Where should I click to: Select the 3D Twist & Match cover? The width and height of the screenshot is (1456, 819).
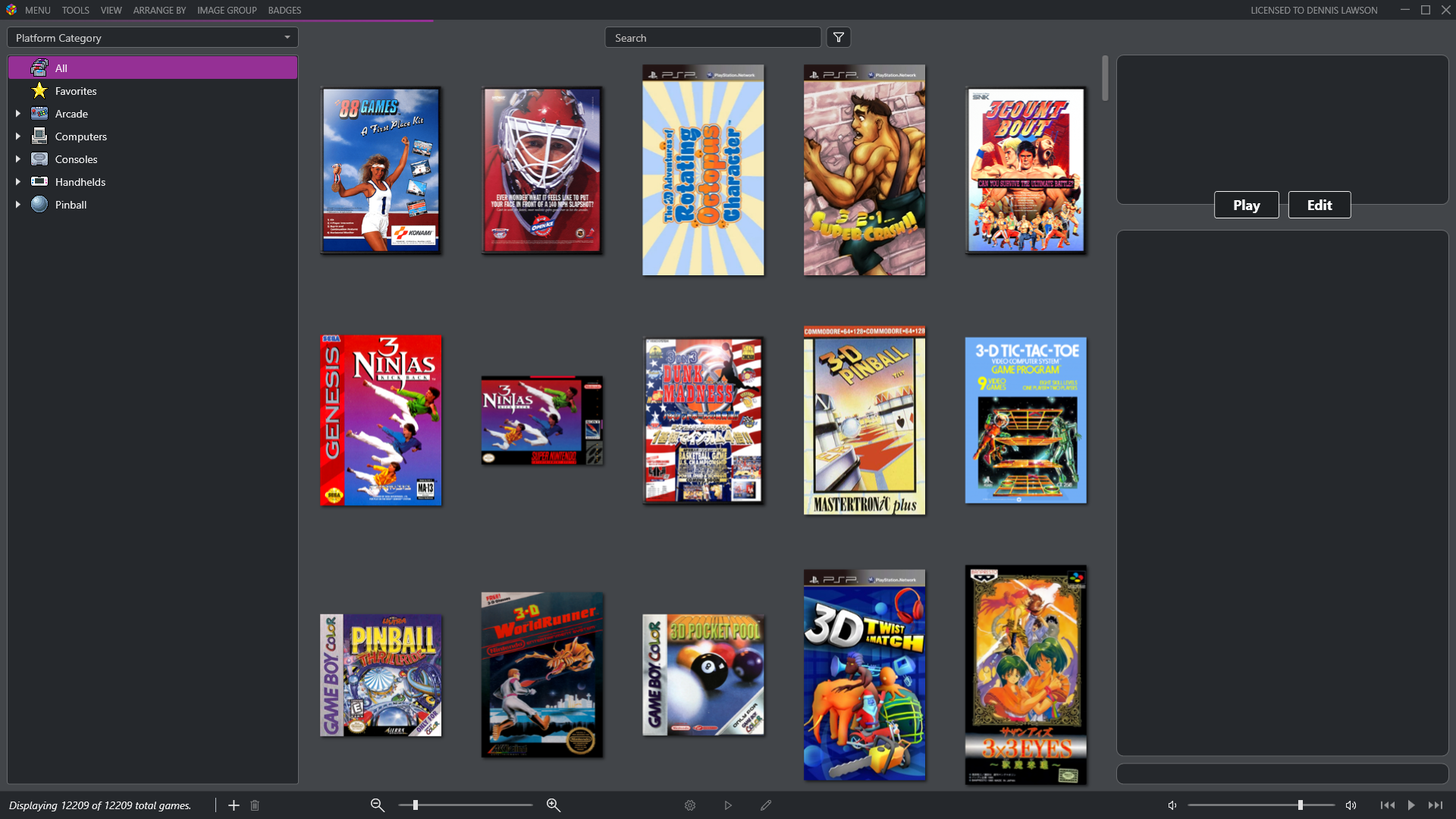pyautogui.click(x=864, y=675)
